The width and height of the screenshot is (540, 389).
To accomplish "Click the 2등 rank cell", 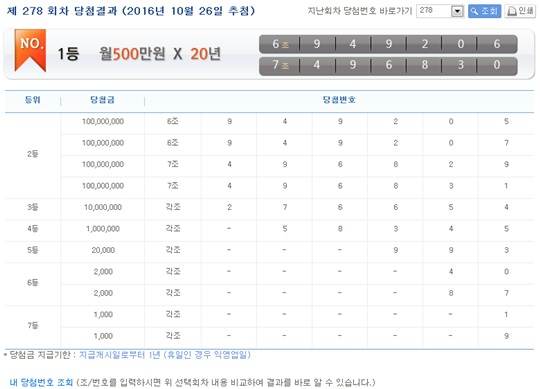I will (33, 154).
